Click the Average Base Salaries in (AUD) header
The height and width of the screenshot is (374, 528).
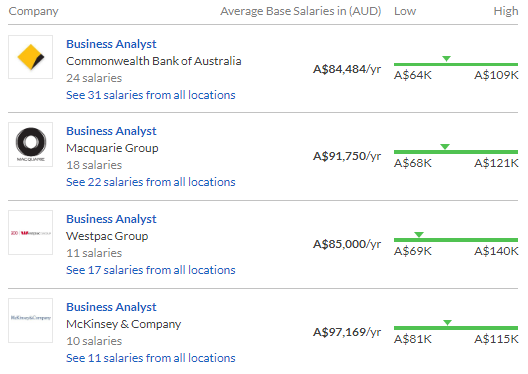tap(301, 11)
